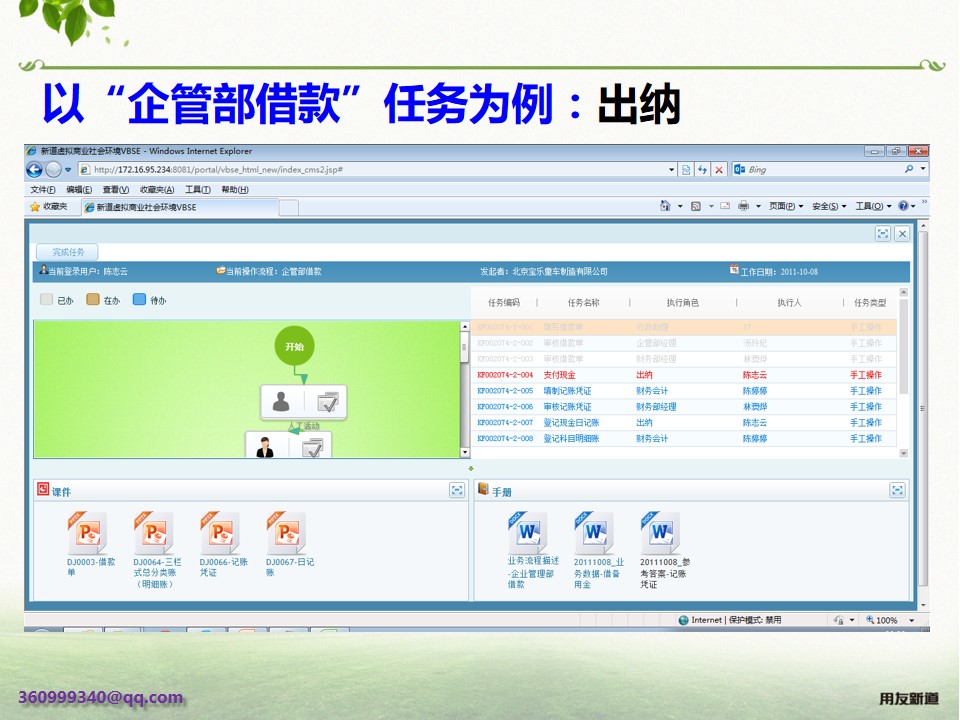The height and width of the screenshot is (720, 960).
Task: Open the search provider dropdown arrow
Action: (923, 169)
